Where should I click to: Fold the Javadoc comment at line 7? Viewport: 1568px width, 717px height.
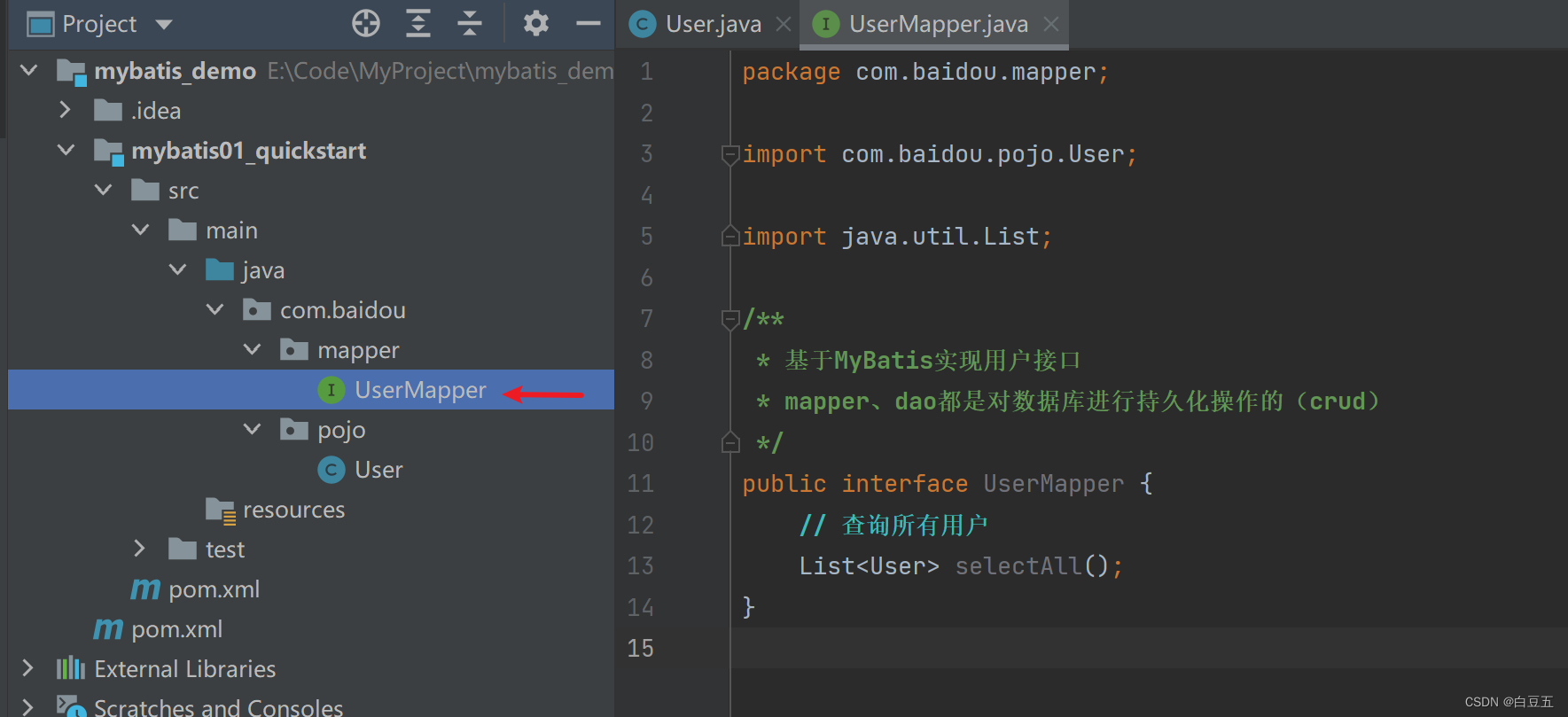tap(730, 320)
